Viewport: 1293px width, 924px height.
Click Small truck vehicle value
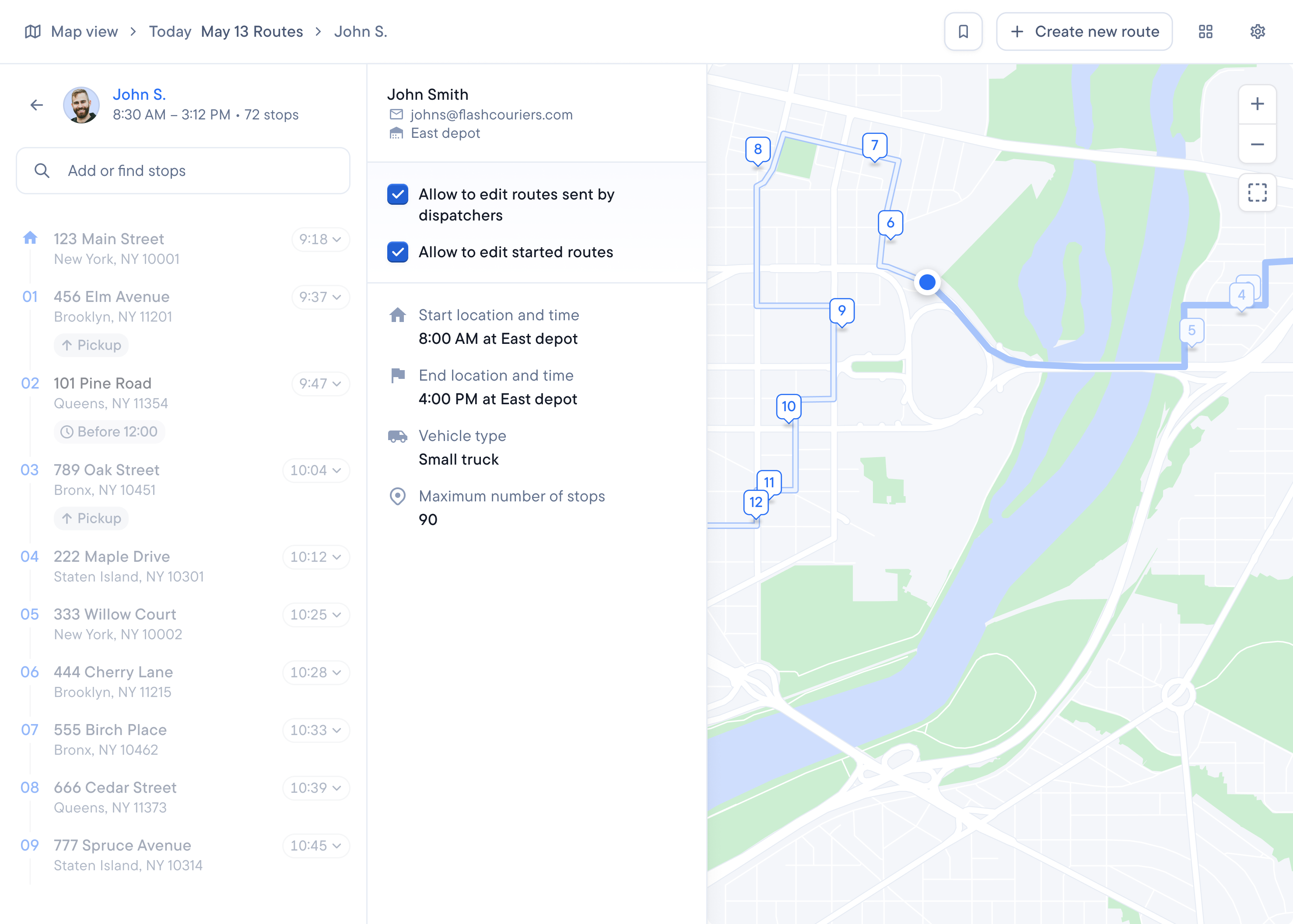click(x=459, y=459)
